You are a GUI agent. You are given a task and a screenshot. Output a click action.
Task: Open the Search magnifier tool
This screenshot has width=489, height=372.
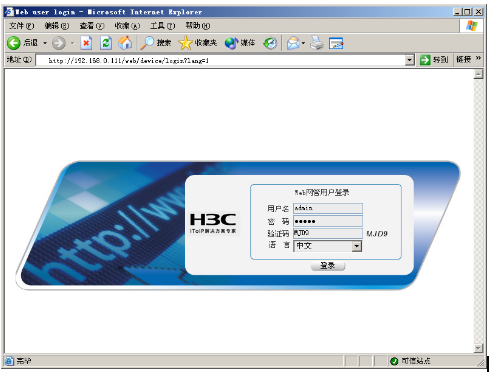[147, 43]
